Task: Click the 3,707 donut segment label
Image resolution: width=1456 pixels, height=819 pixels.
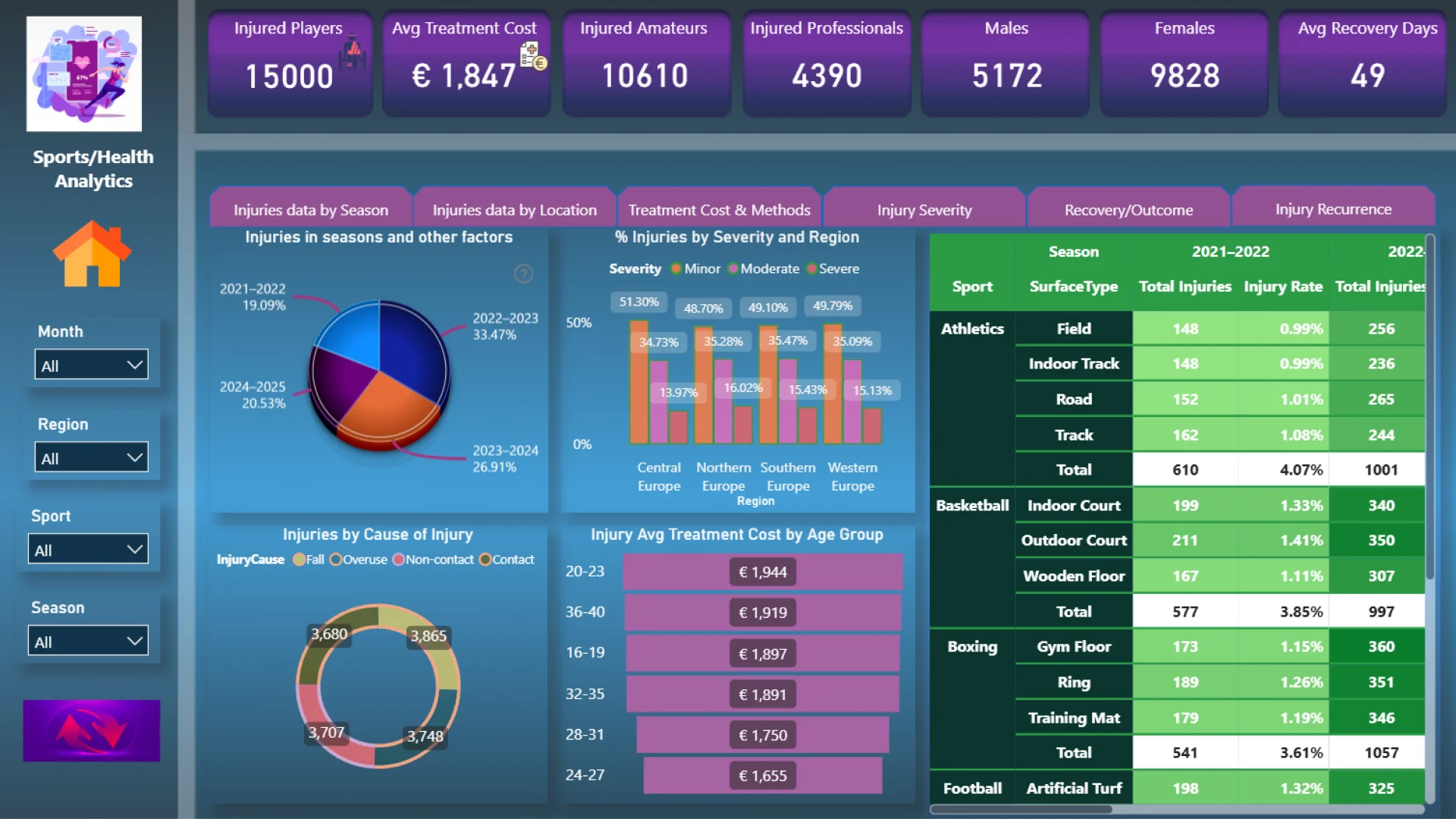Action: coord(326,733)
